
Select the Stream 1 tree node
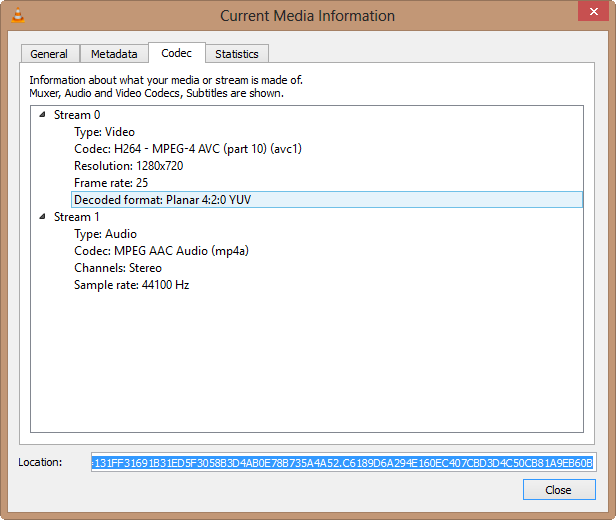[77, 217]
